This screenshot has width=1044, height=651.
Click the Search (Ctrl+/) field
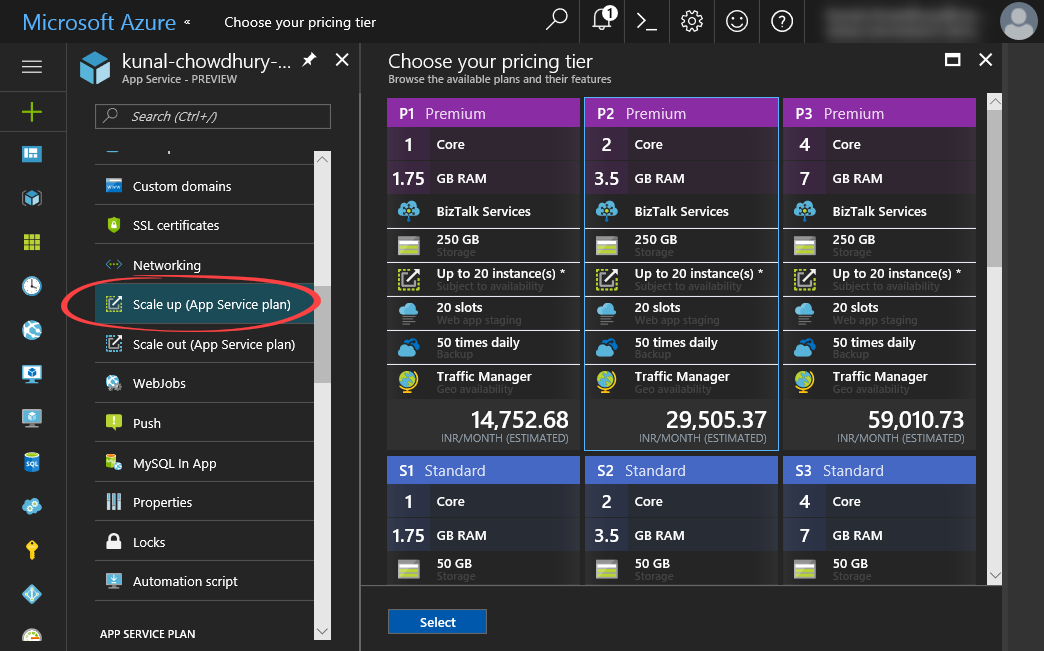point(213,116)
